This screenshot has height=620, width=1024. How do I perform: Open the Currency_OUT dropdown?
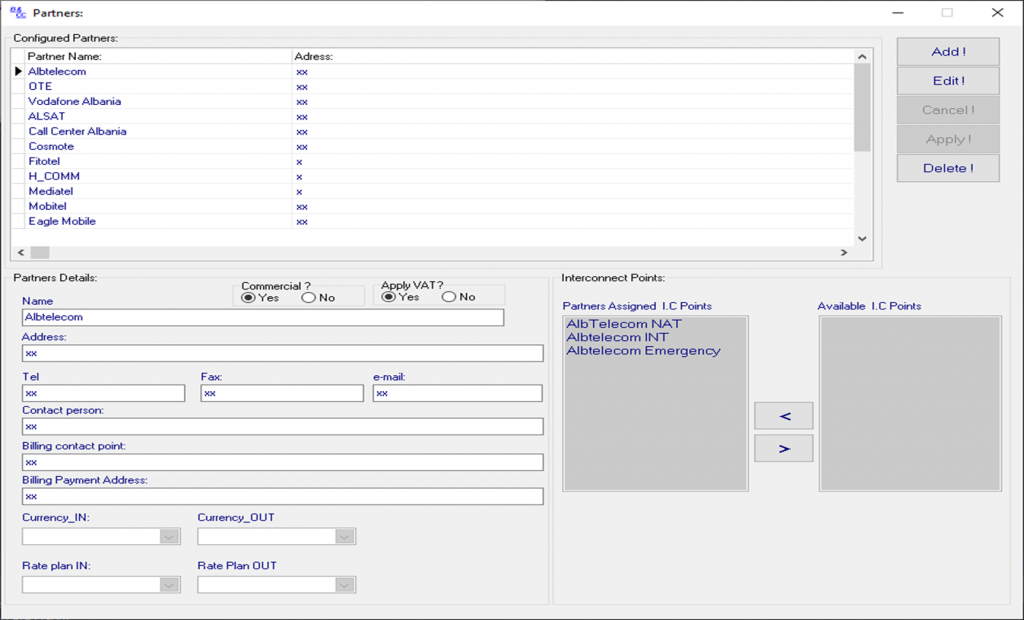345,536
